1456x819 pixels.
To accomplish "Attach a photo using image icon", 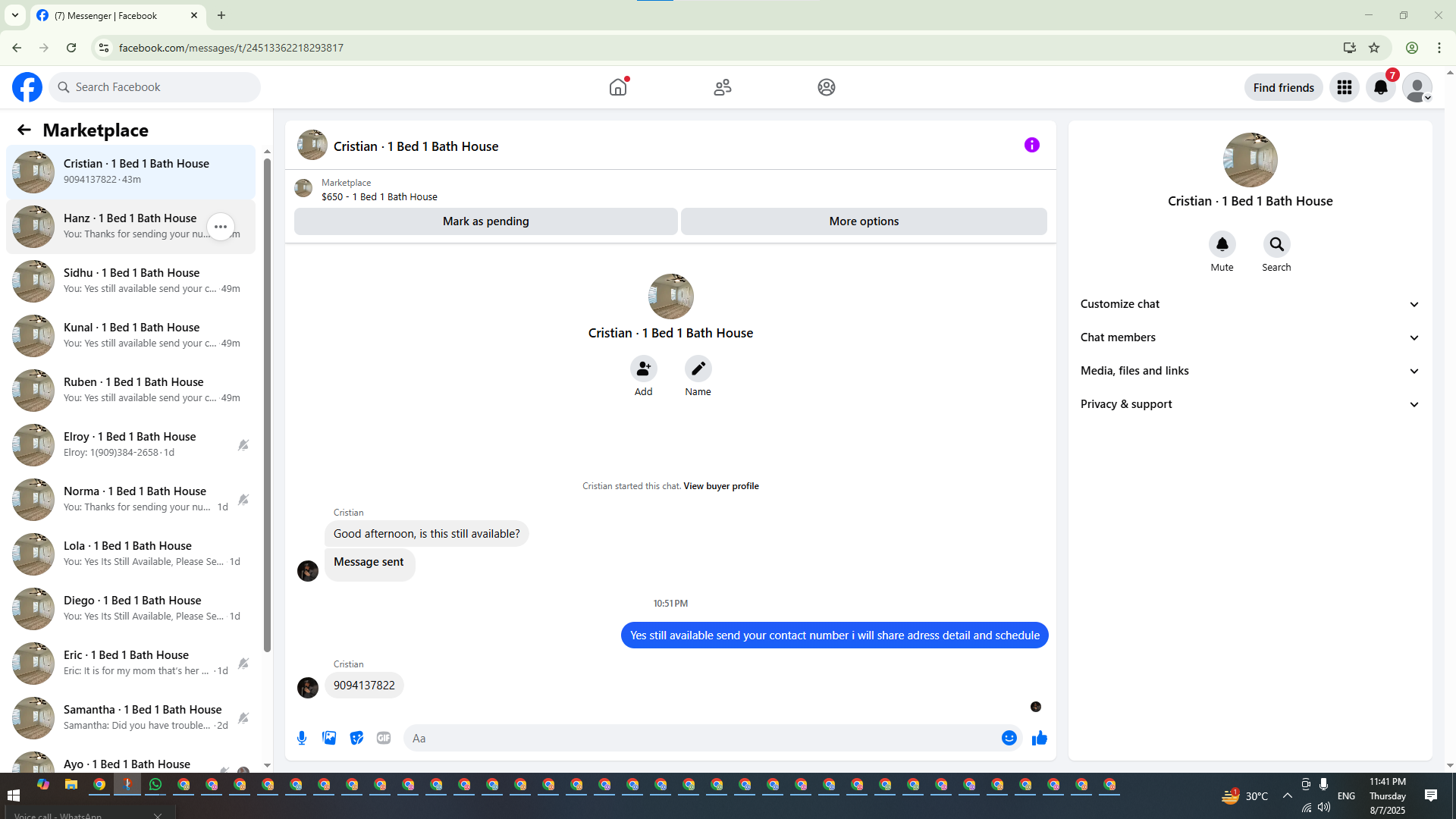I will (x=329, y=738).
